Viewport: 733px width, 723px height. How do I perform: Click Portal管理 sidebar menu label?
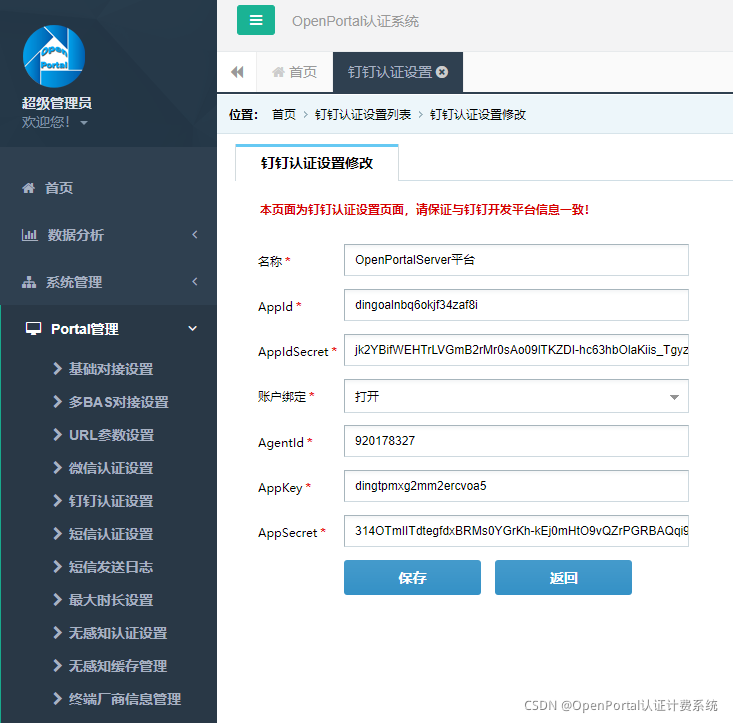(x=85, y=329)
